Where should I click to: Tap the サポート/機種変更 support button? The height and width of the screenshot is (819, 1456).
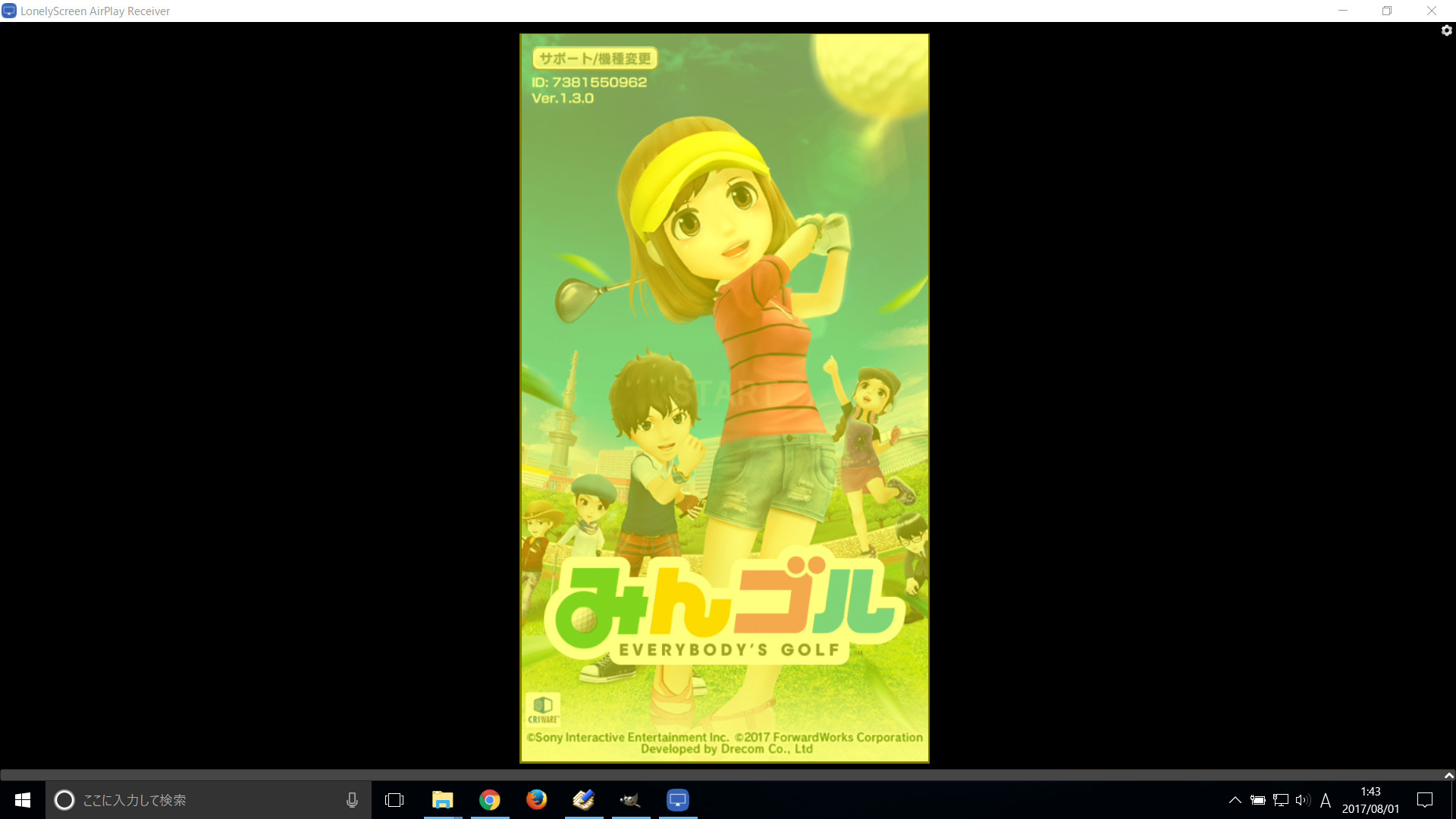tap(595, 58)
